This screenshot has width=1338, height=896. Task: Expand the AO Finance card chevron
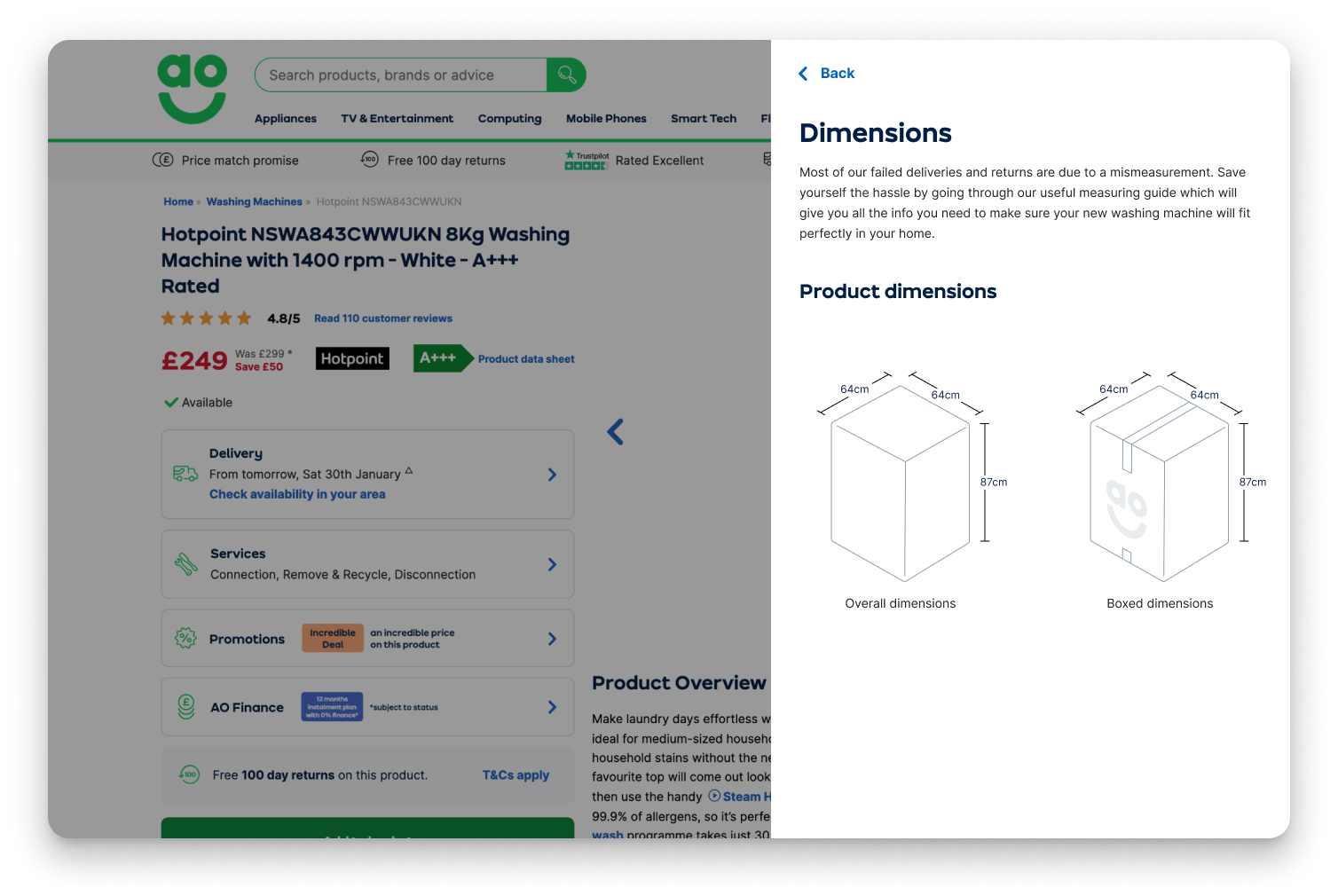pos(552,707)
